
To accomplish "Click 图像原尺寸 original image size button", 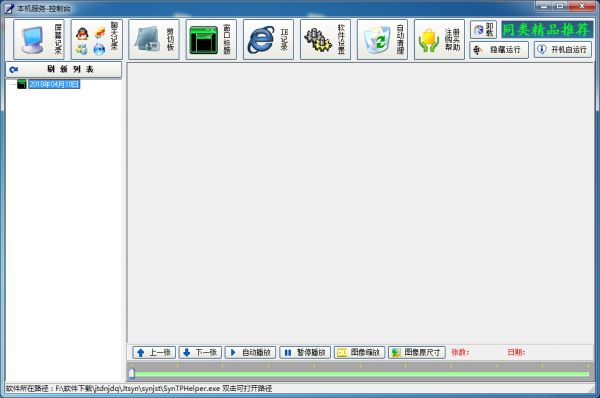I will point(417,352).
